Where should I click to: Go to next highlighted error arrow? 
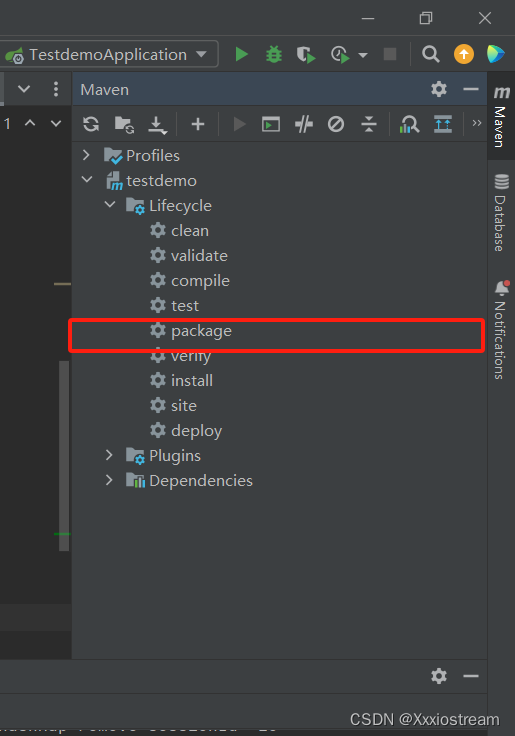(56, 123)
